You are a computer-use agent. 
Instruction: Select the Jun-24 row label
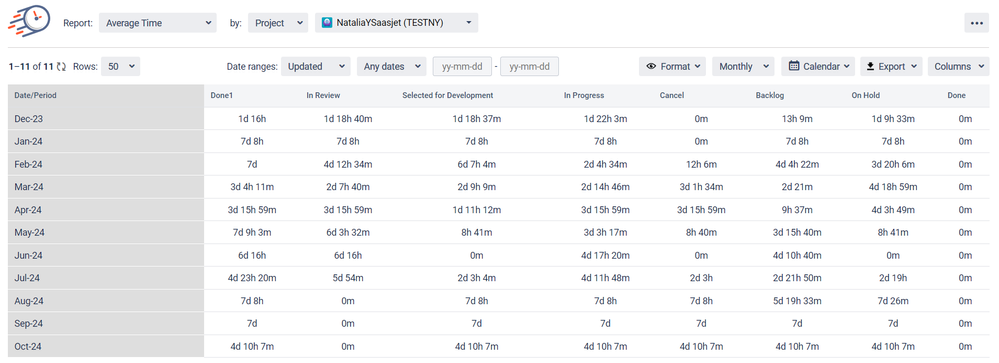(x=29, y=255)
